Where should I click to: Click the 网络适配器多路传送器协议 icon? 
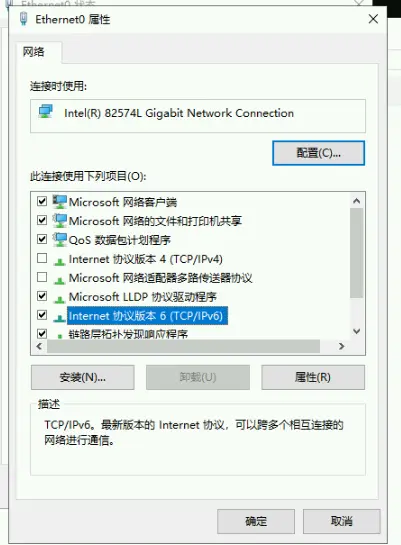coord(59,279)
